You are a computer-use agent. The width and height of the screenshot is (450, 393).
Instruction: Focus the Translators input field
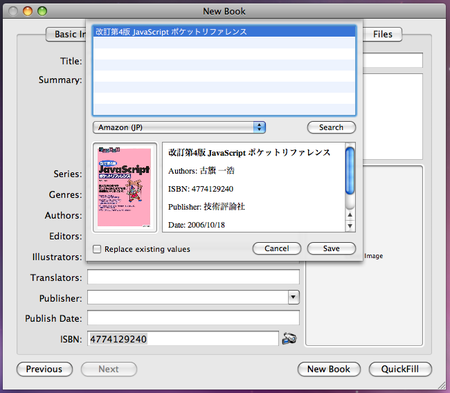tap(193, 277)
